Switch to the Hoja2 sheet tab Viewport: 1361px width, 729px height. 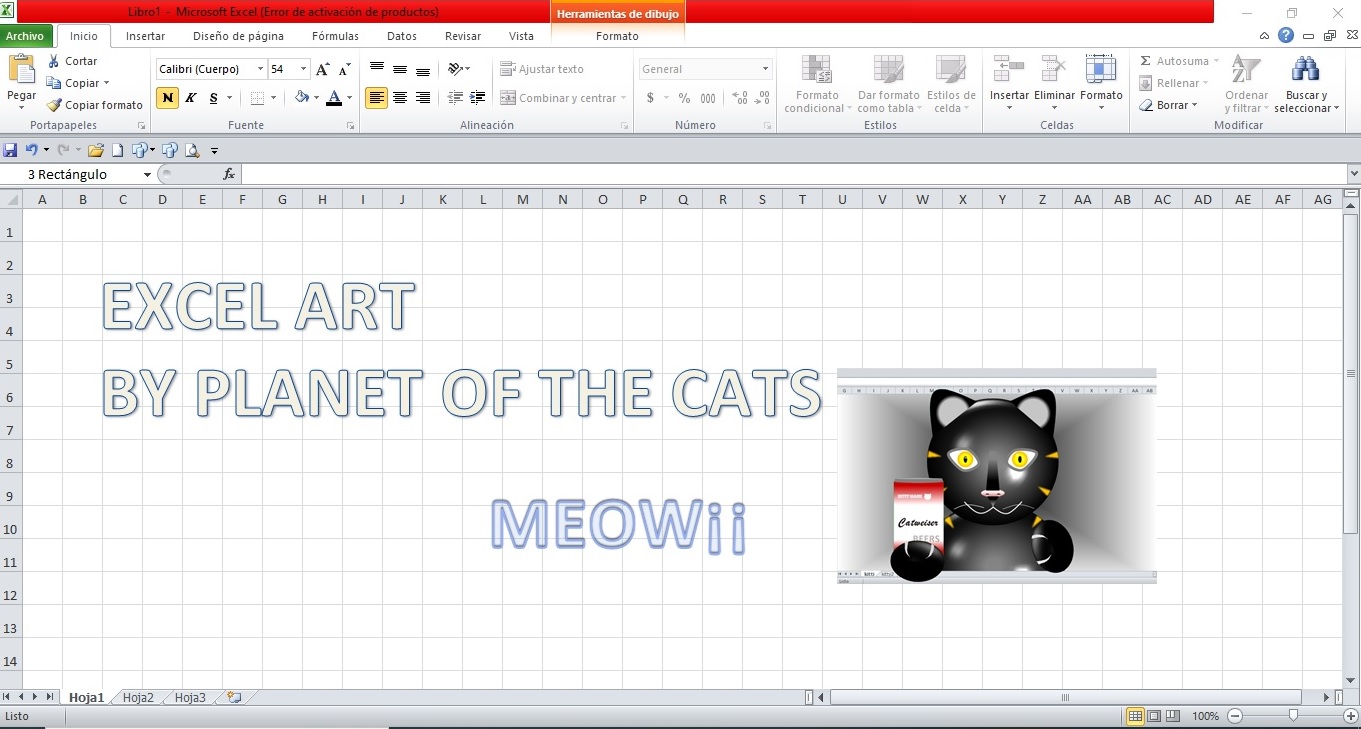click(137, 697)
